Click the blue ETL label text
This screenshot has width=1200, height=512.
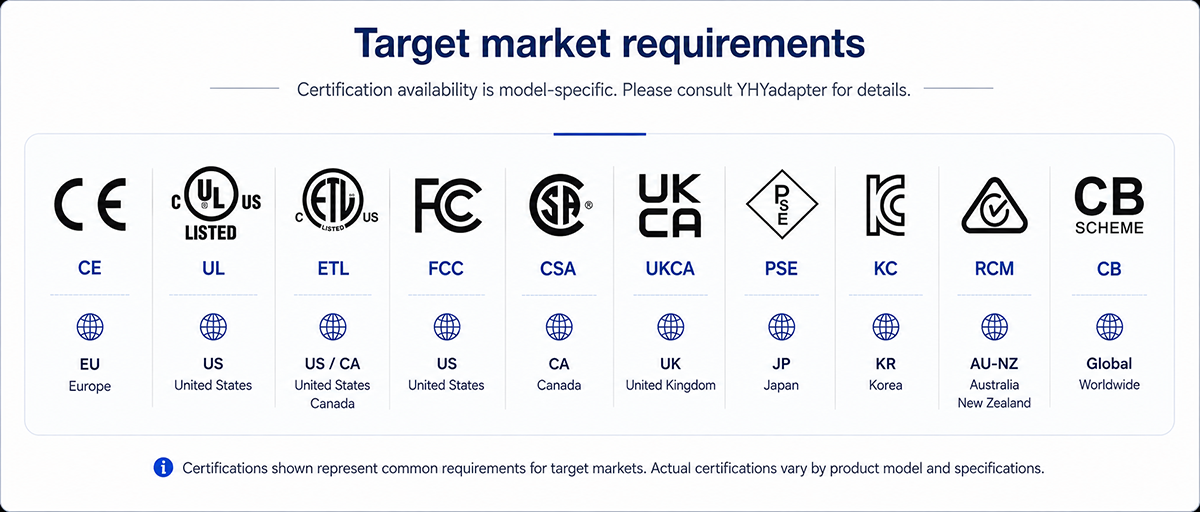point(332,269)
